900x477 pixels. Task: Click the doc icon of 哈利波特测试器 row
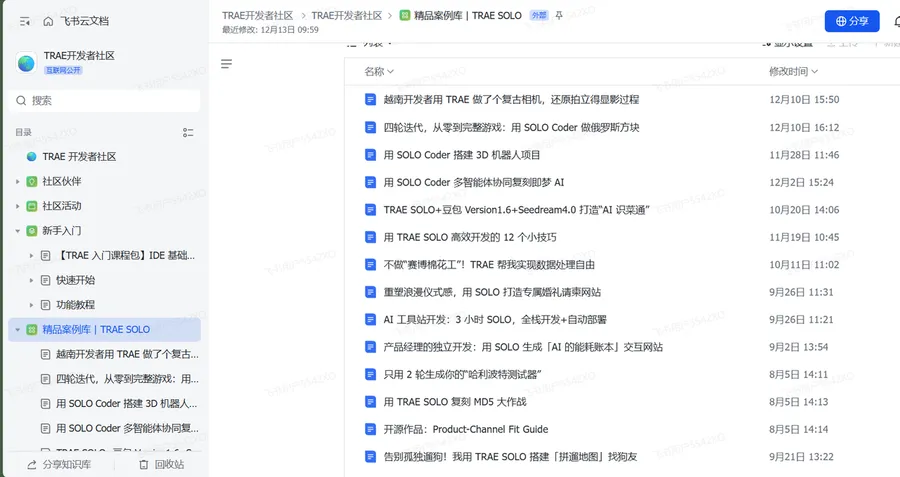click(371, 374)
